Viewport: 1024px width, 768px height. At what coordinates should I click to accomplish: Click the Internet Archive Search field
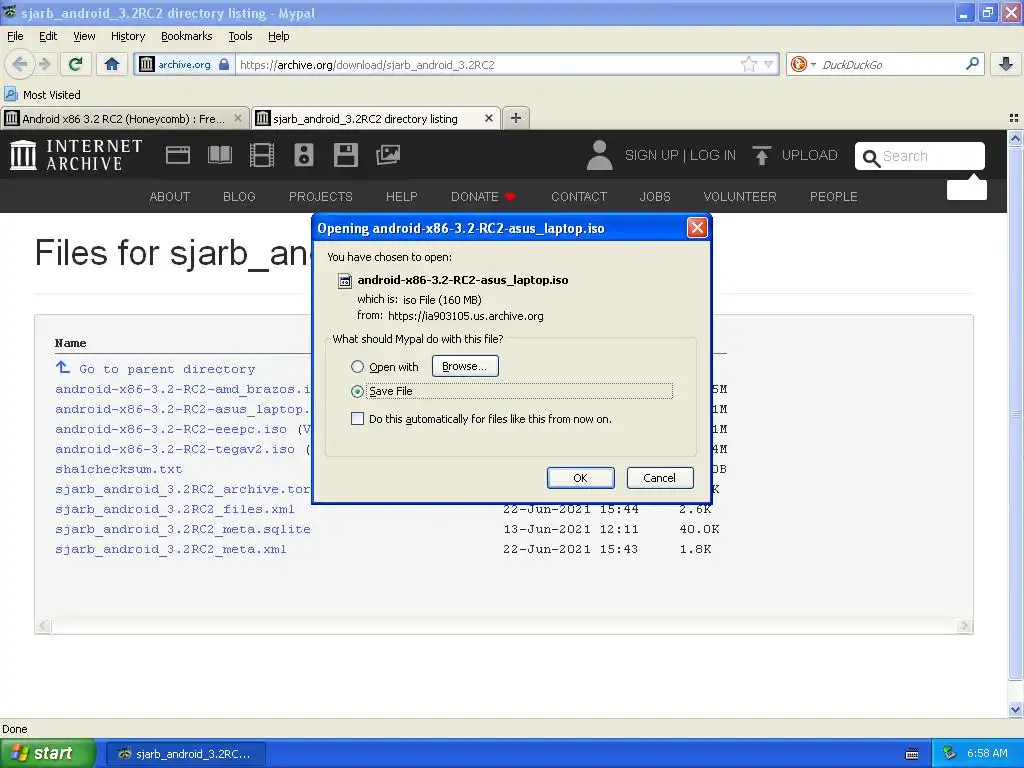pyautogui.click(x=920, y=156)
